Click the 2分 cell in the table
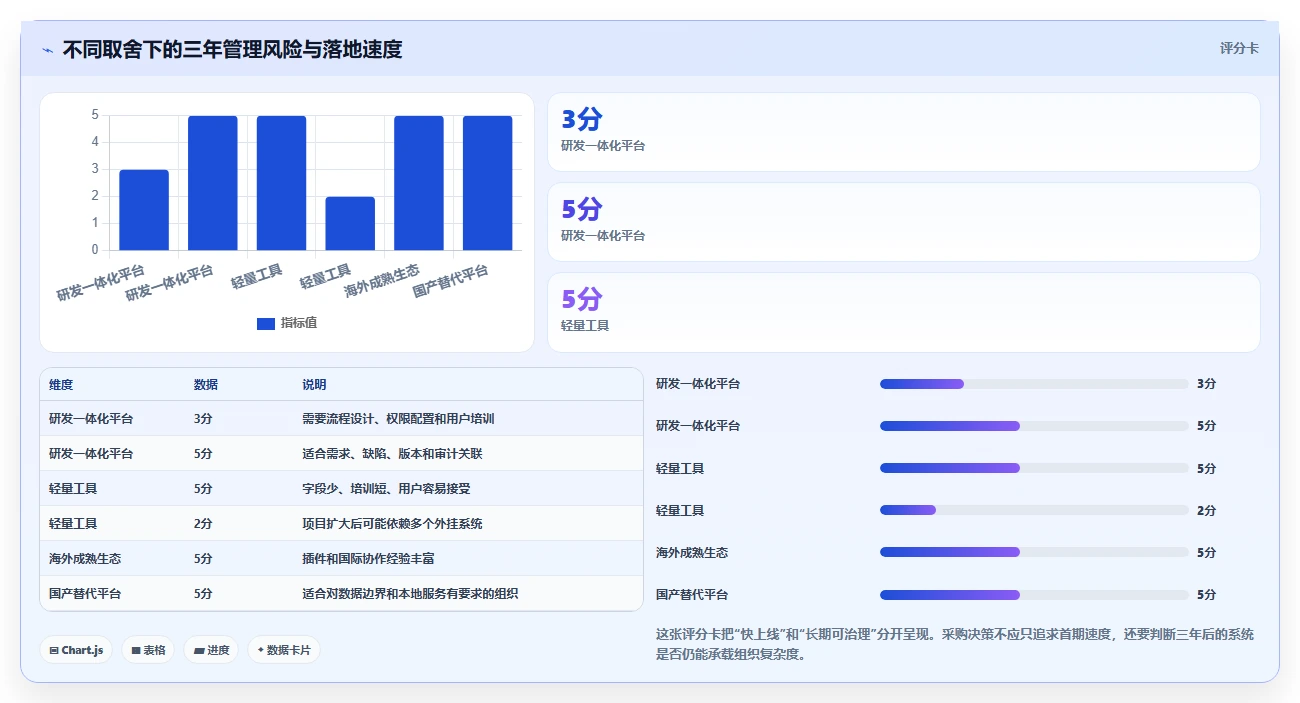 click(x=203, y=524)
